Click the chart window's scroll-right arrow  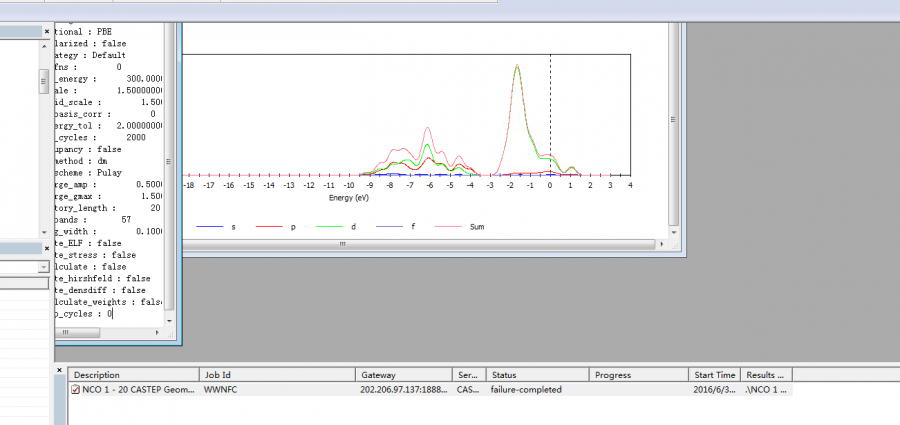[x=661, y=244]
